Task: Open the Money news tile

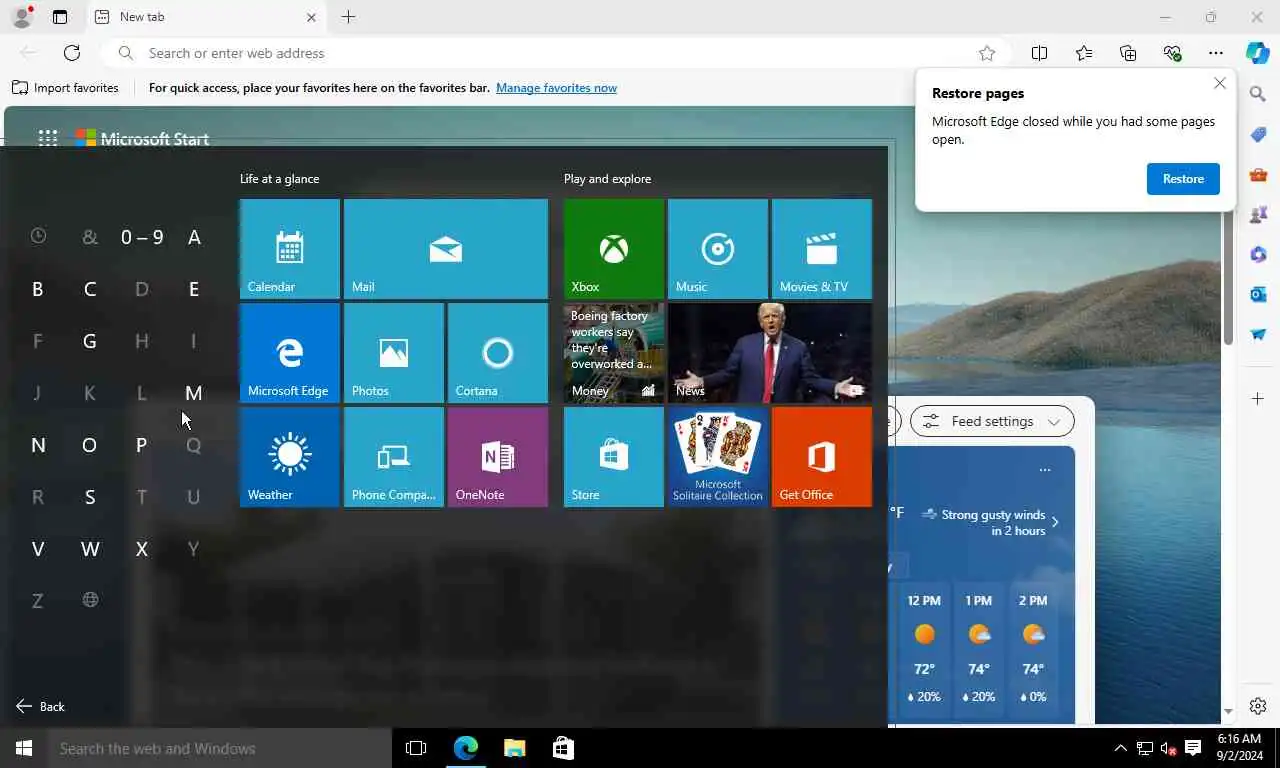Action: pos(614,353)
